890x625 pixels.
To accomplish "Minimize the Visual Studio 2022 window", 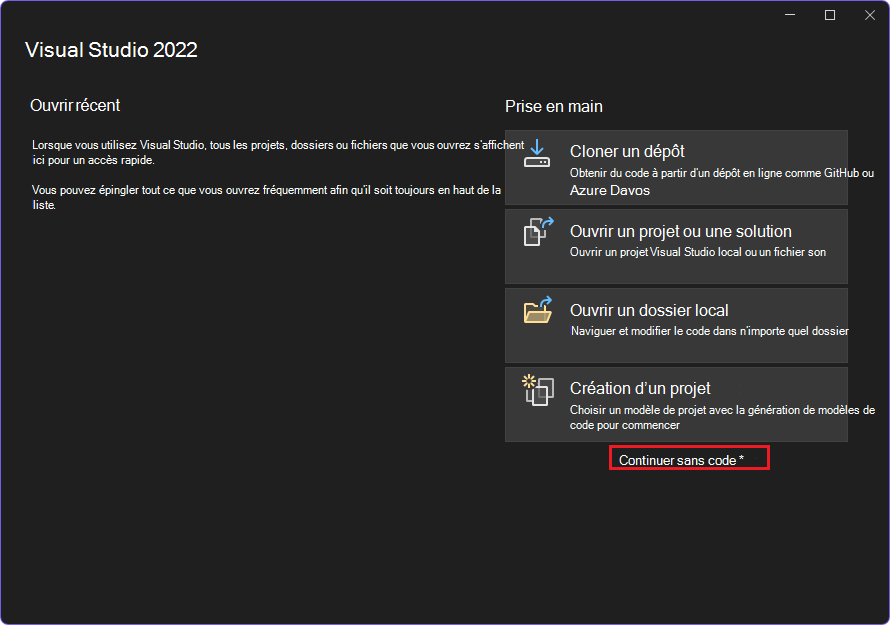I will tap(790, 15).
